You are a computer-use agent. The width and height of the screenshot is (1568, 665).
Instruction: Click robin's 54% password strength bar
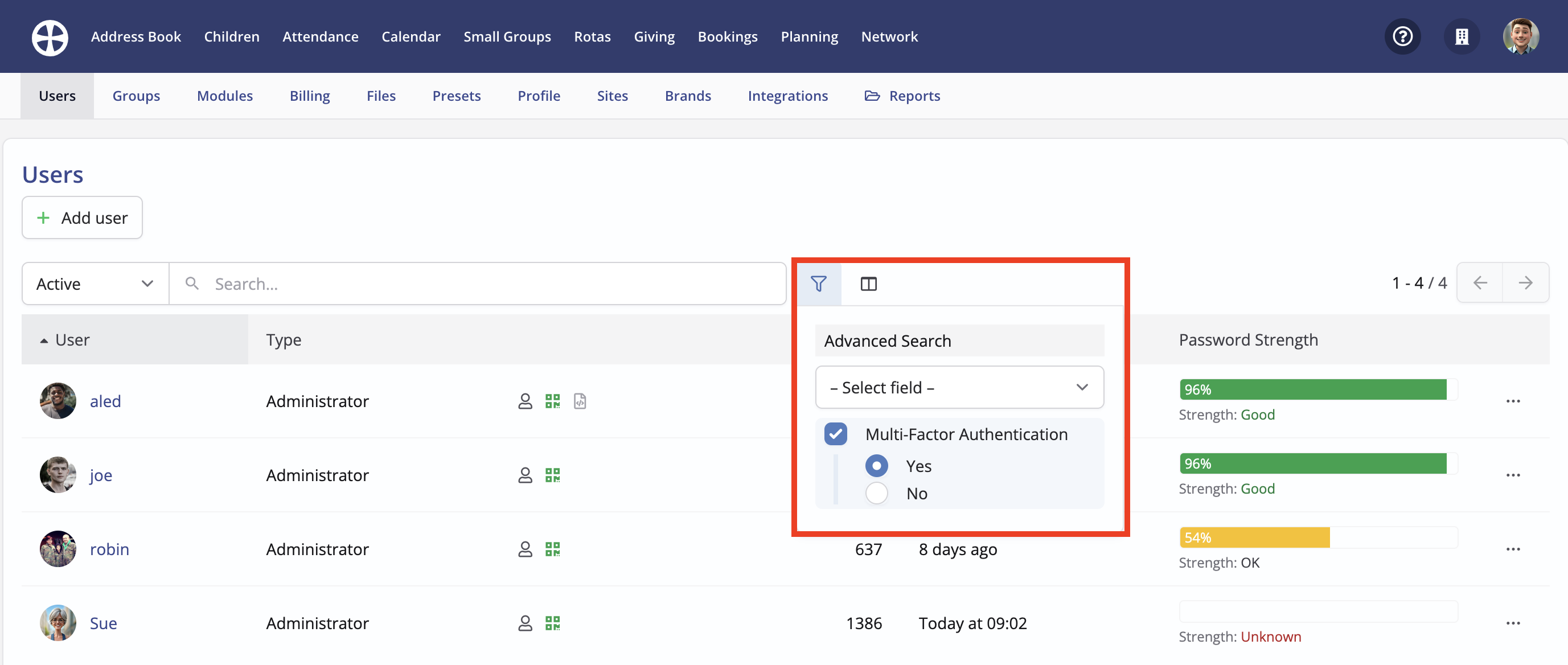(1253, 537)
